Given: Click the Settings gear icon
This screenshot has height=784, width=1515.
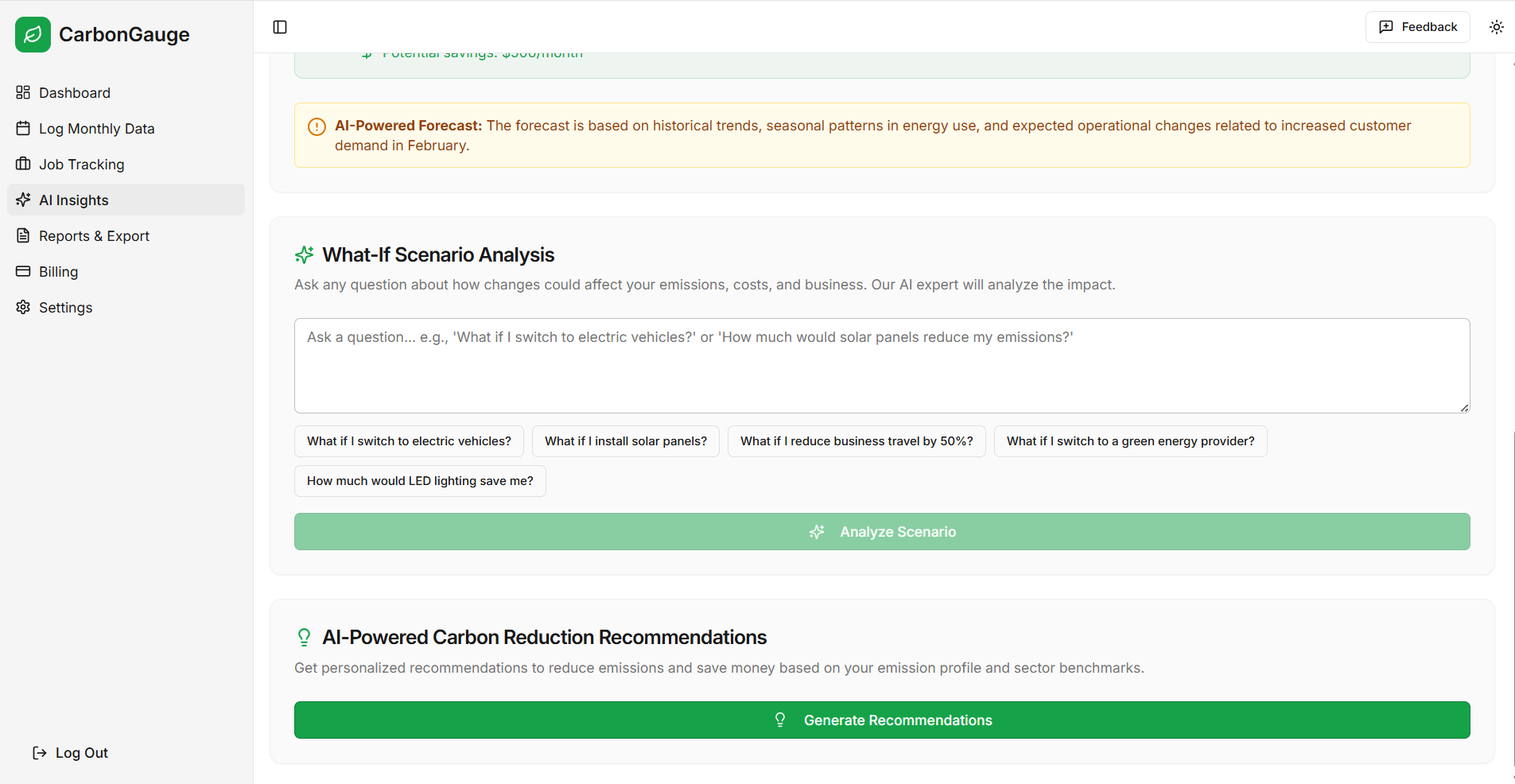Looking at the screenshot, I should (x=23, y=307).
